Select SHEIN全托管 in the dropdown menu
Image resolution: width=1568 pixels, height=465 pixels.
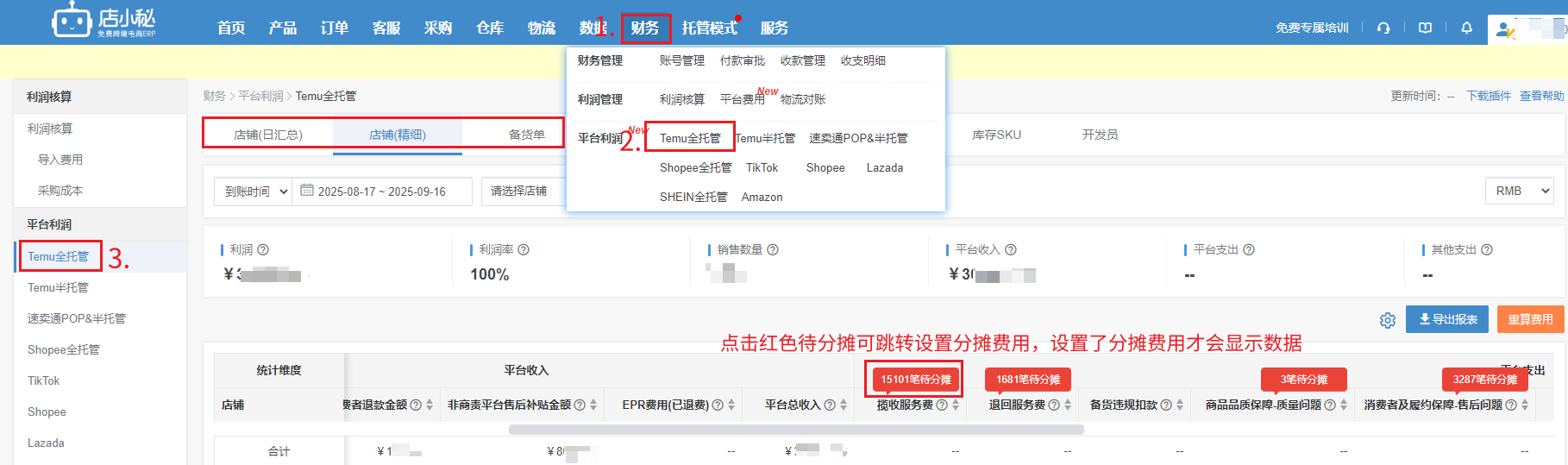693,197
